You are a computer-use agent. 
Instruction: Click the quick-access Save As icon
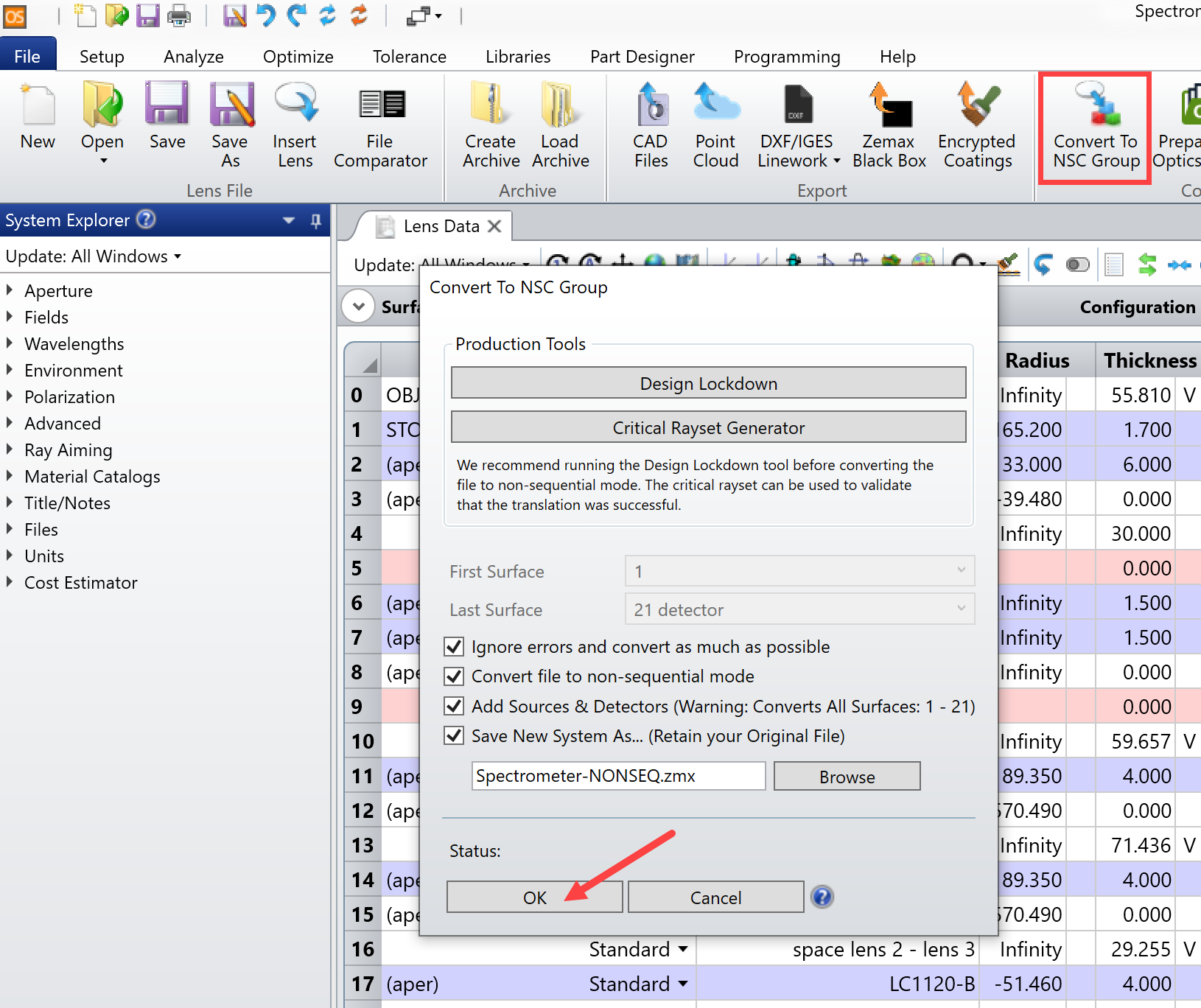234,15
